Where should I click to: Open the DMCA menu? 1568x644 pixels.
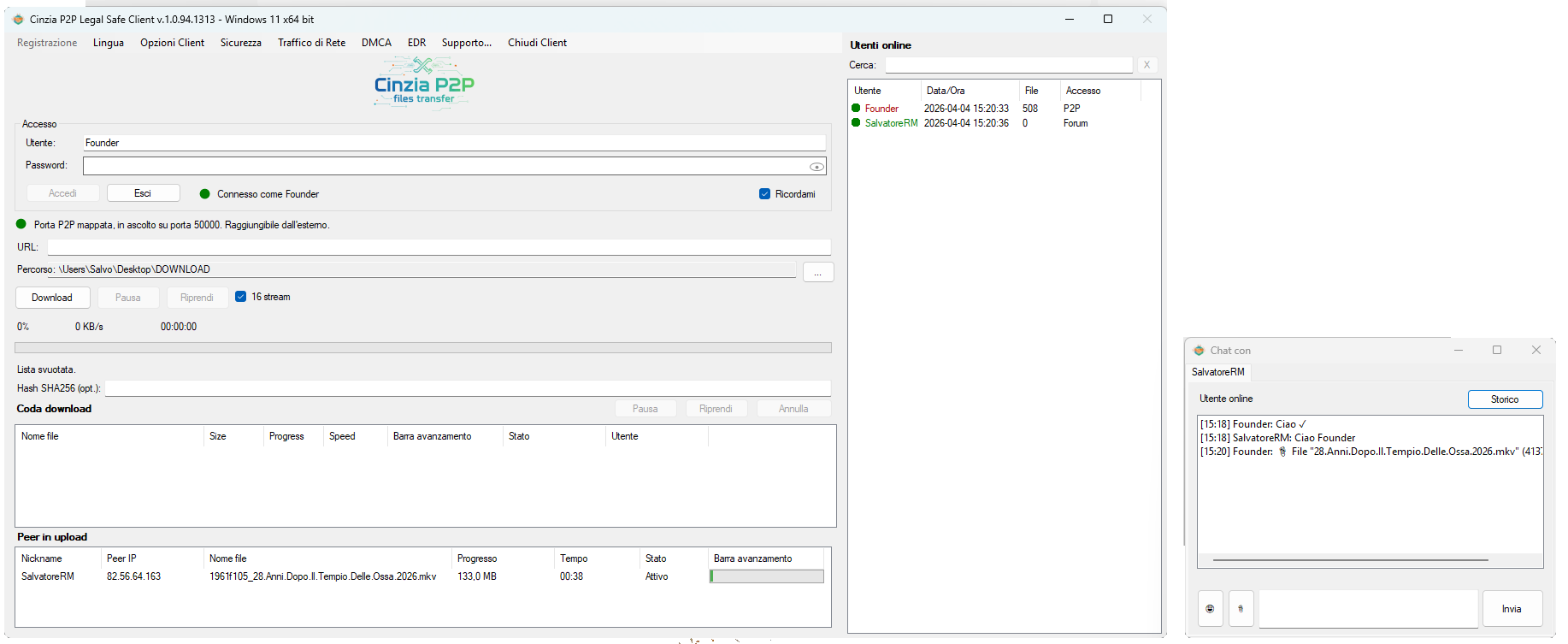[x=376, y=43]
